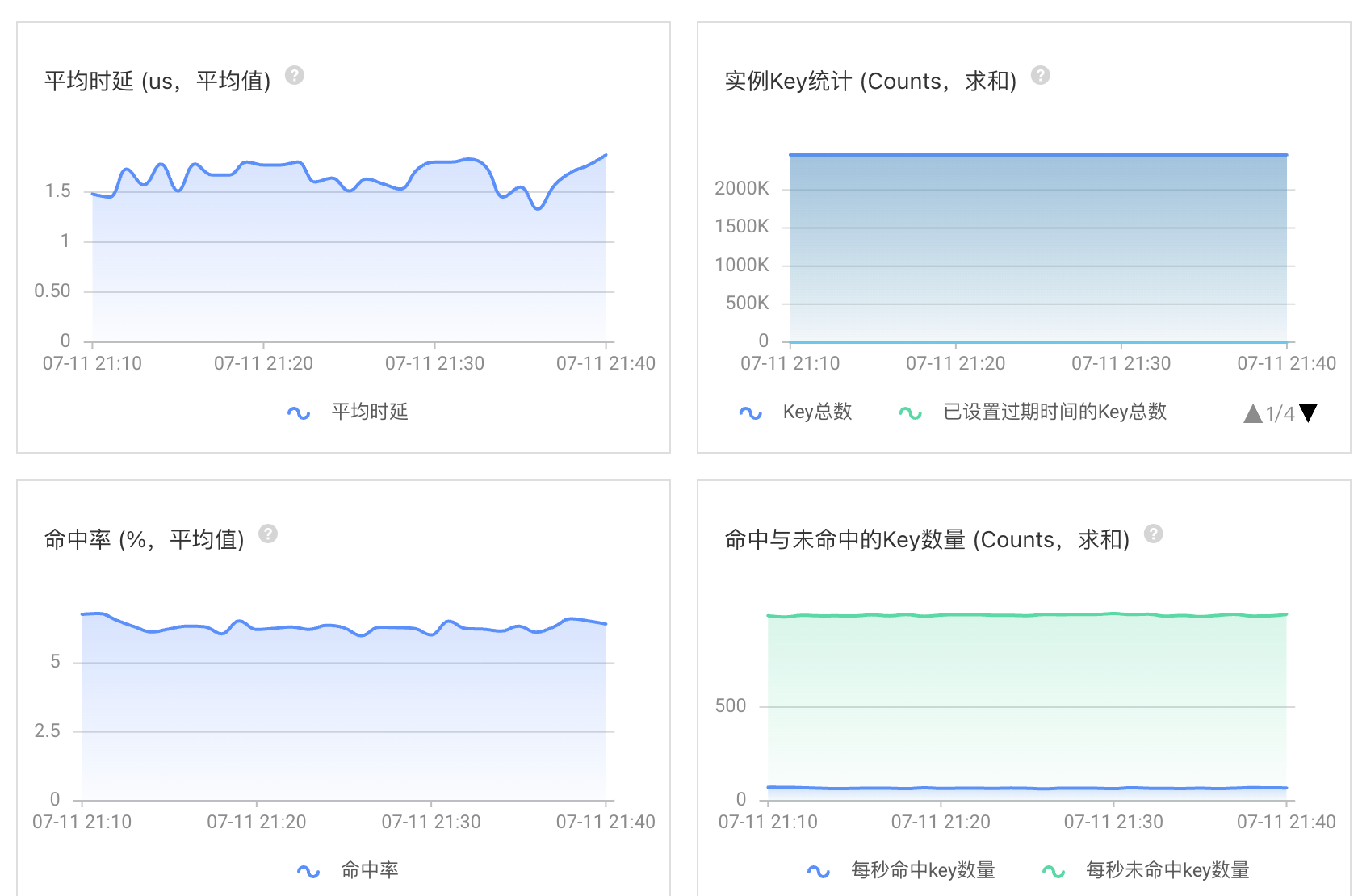
Task: Click the 命中与未命中的Key数量 chart title
Action: point(927,539)
